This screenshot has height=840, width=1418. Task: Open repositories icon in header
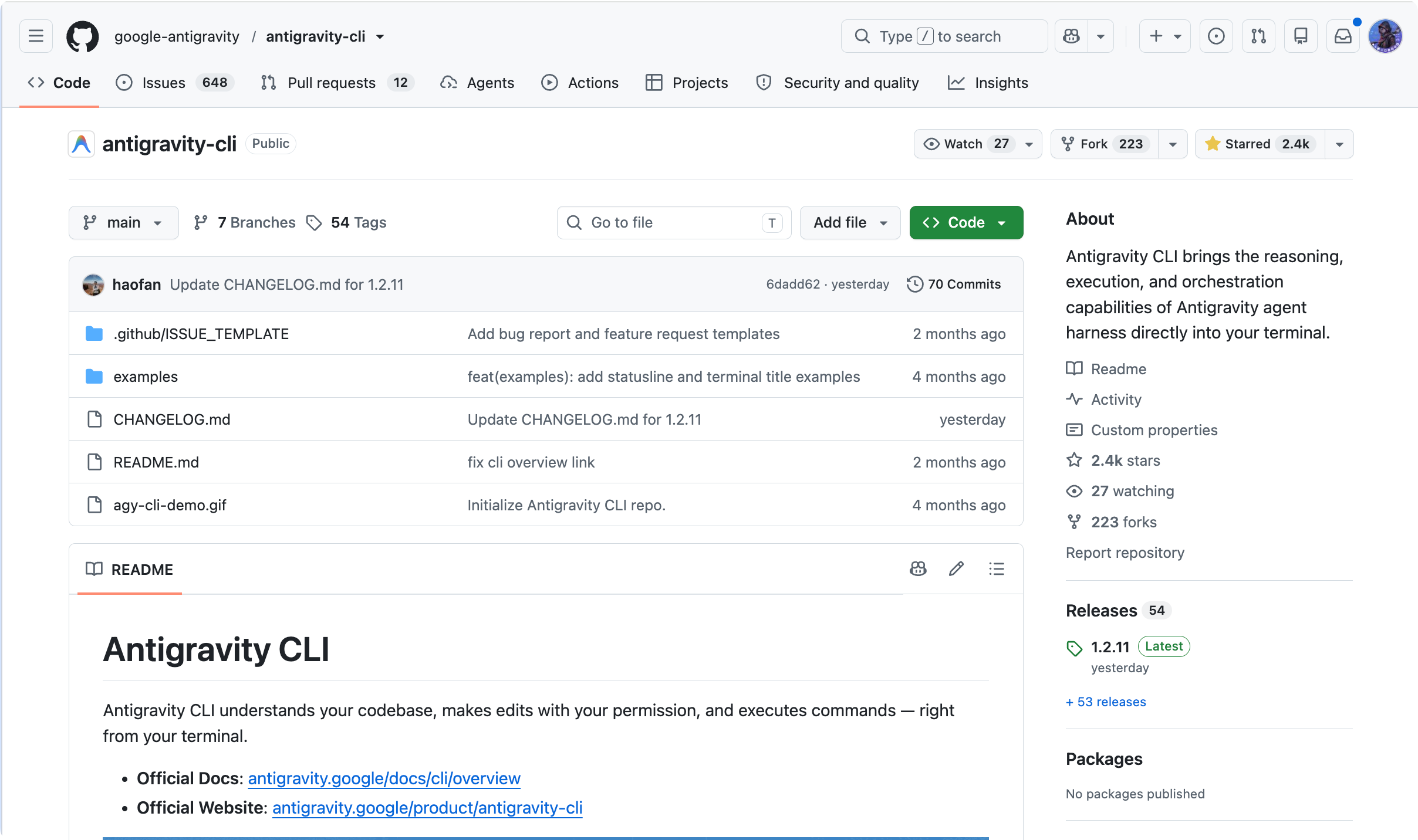click(1301, 36)
